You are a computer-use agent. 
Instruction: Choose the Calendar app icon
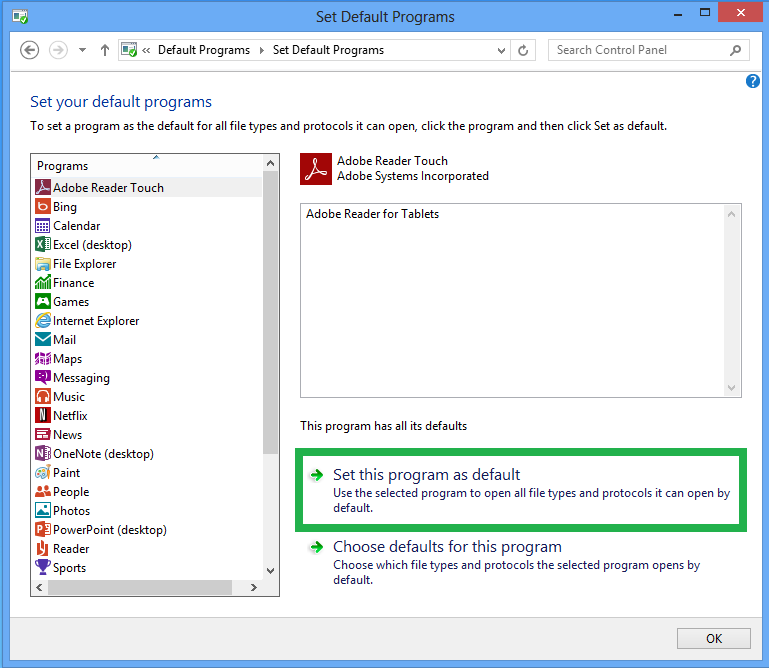pos(43,226)
